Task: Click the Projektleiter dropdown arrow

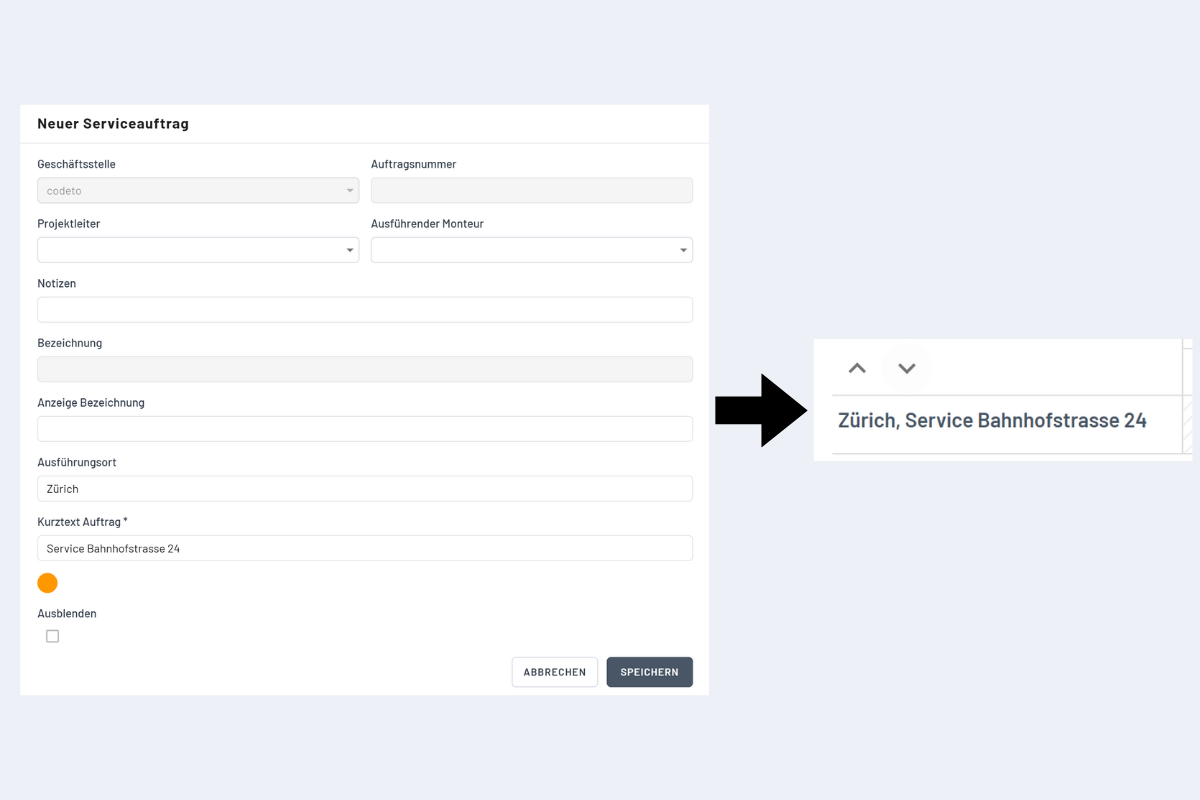Action: coord(349,249)
